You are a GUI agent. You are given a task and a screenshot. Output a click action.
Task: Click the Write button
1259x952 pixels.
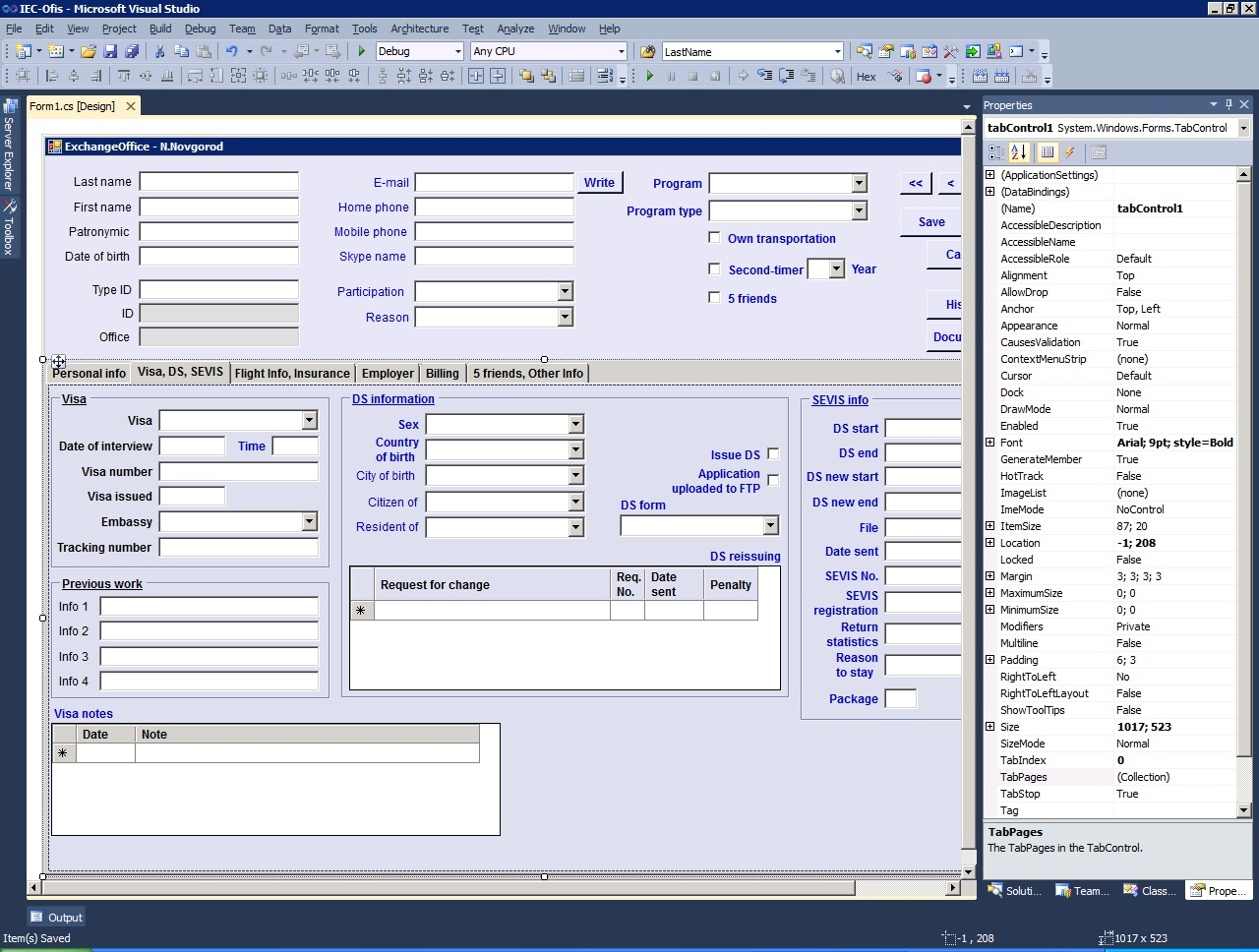(x=599, y=183)
